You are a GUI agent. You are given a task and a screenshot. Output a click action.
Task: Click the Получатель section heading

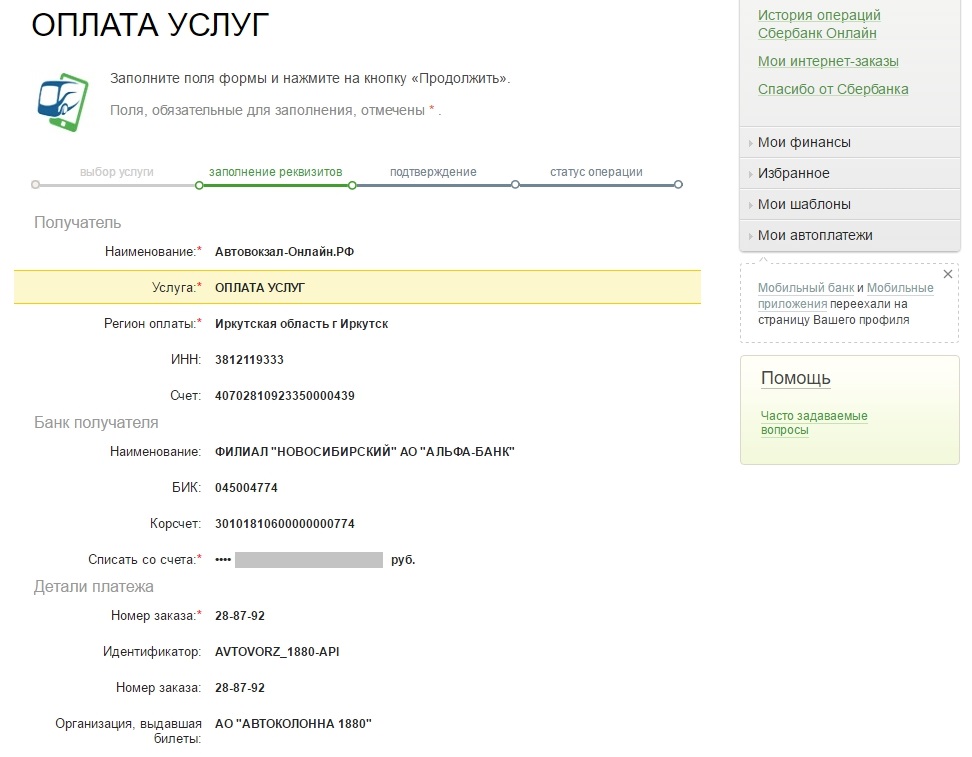(x=77, y=223)
